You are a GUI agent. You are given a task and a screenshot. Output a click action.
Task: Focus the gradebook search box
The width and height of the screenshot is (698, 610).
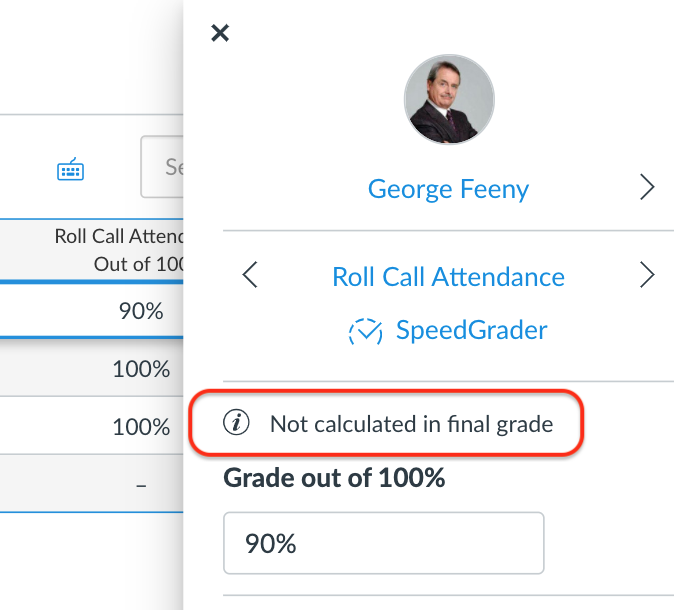pyautogui.click(x=163, y=167)
